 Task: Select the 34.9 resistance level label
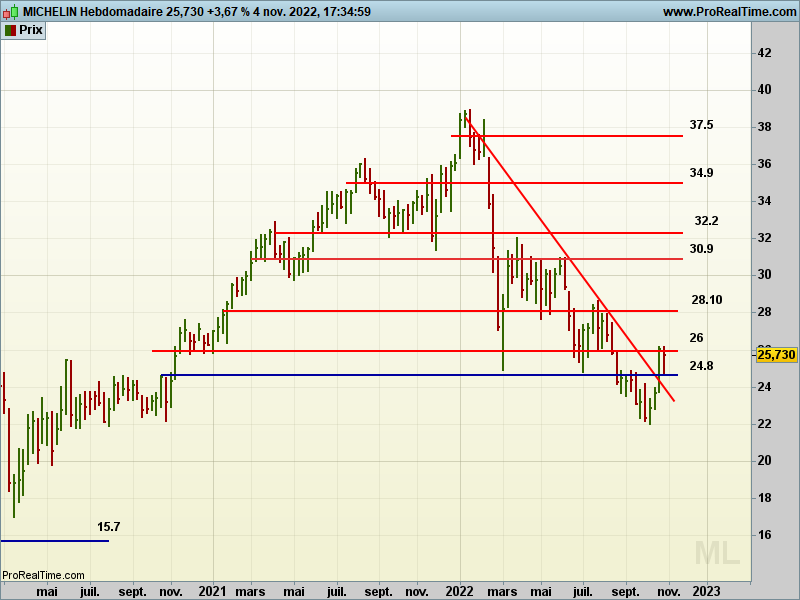point(701,173)
